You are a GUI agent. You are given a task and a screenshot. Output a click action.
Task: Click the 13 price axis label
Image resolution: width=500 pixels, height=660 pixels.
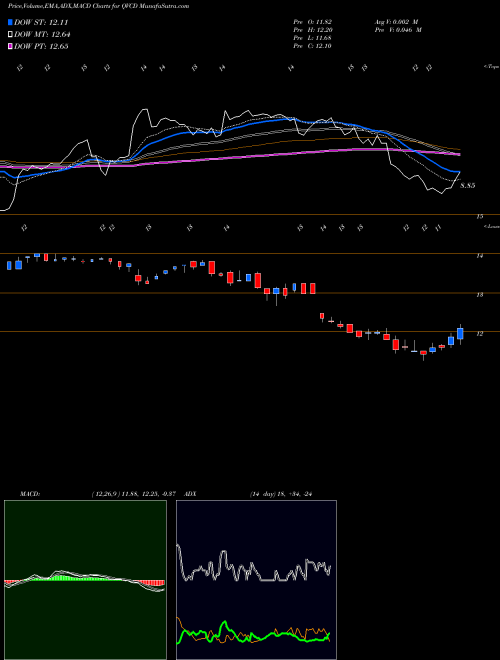click(x=479, y=295)
